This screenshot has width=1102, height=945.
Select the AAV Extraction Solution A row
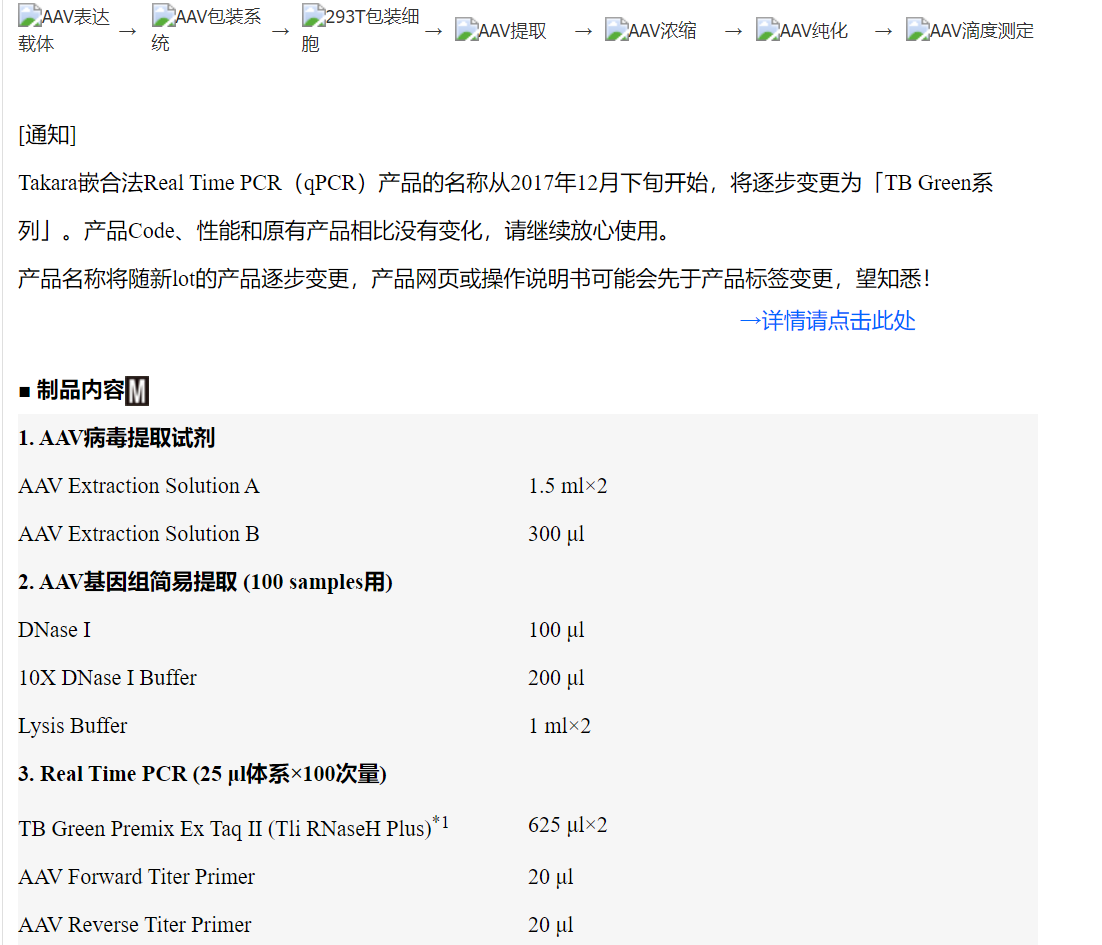click(138, 486)
